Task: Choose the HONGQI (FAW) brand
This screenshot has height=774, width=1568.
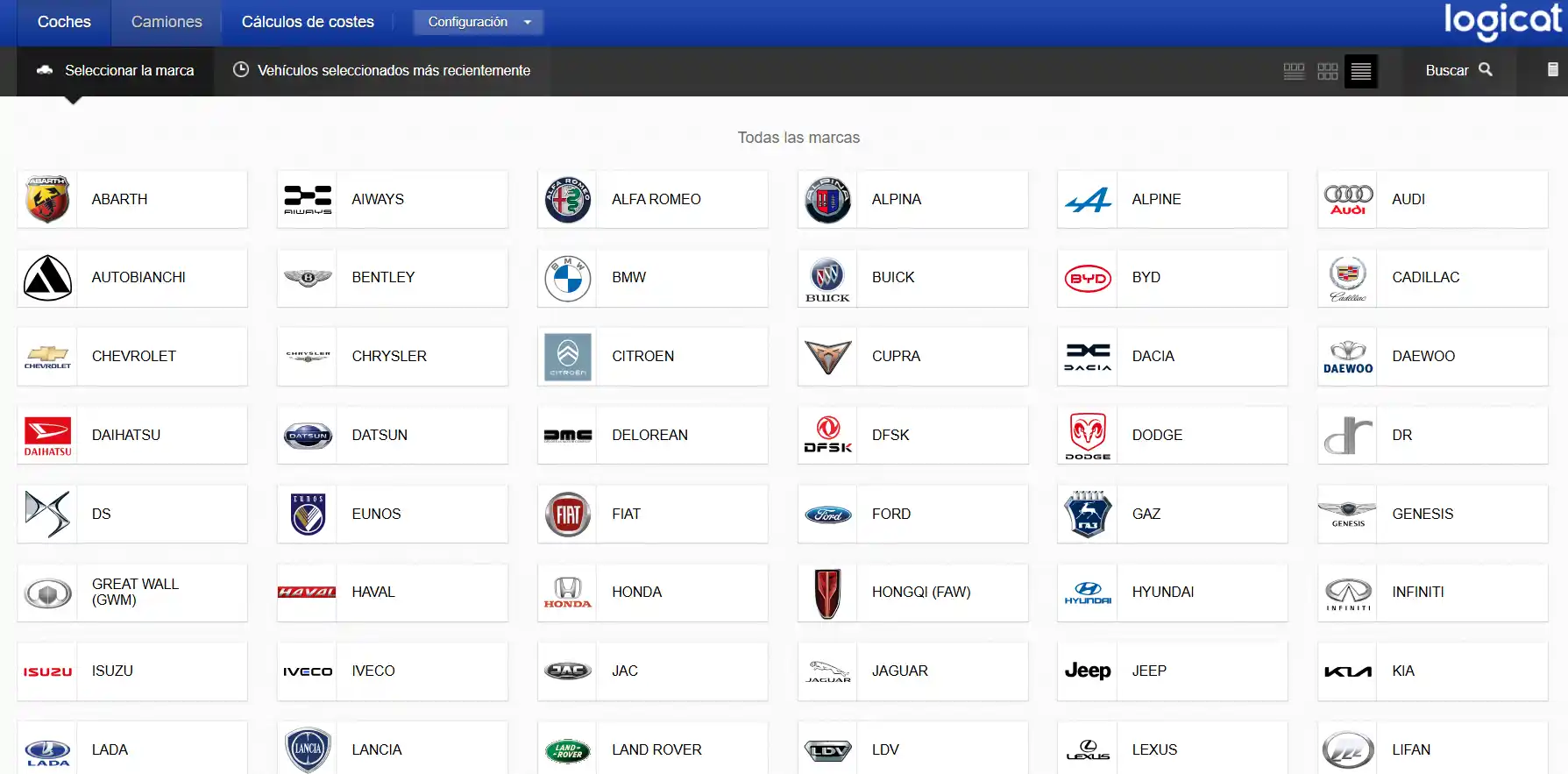Action: (x=912, y=593)
